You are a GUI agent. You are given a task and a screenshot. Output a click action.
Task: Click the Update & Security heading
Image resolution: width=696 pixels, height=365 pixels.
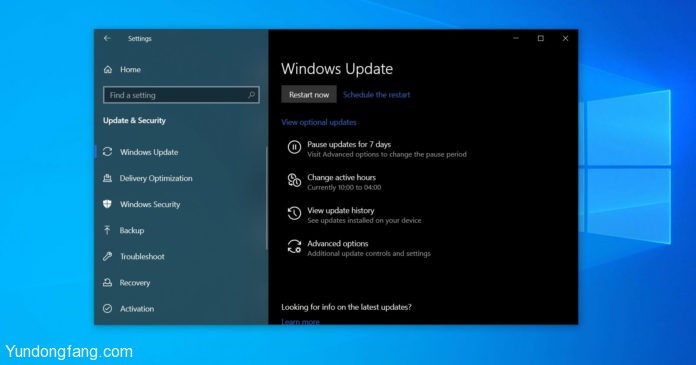tap(134, 120)
